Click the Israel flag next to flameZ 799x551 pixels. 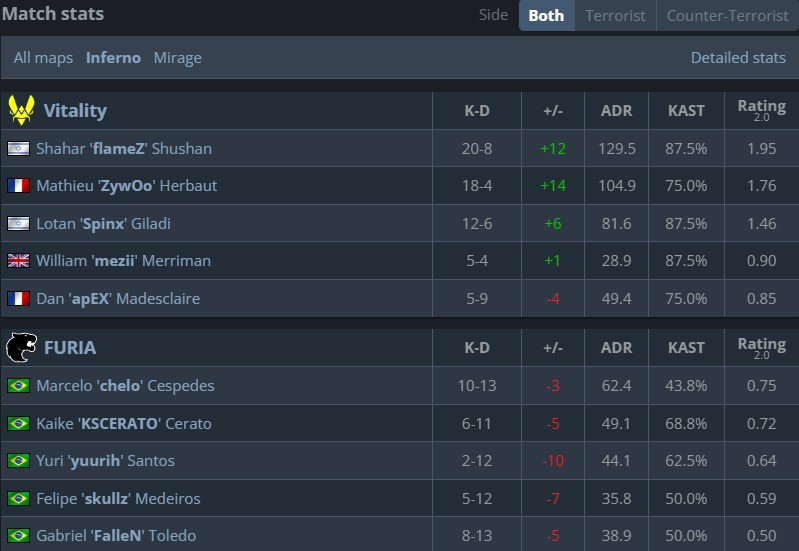[x=18, y=148]
